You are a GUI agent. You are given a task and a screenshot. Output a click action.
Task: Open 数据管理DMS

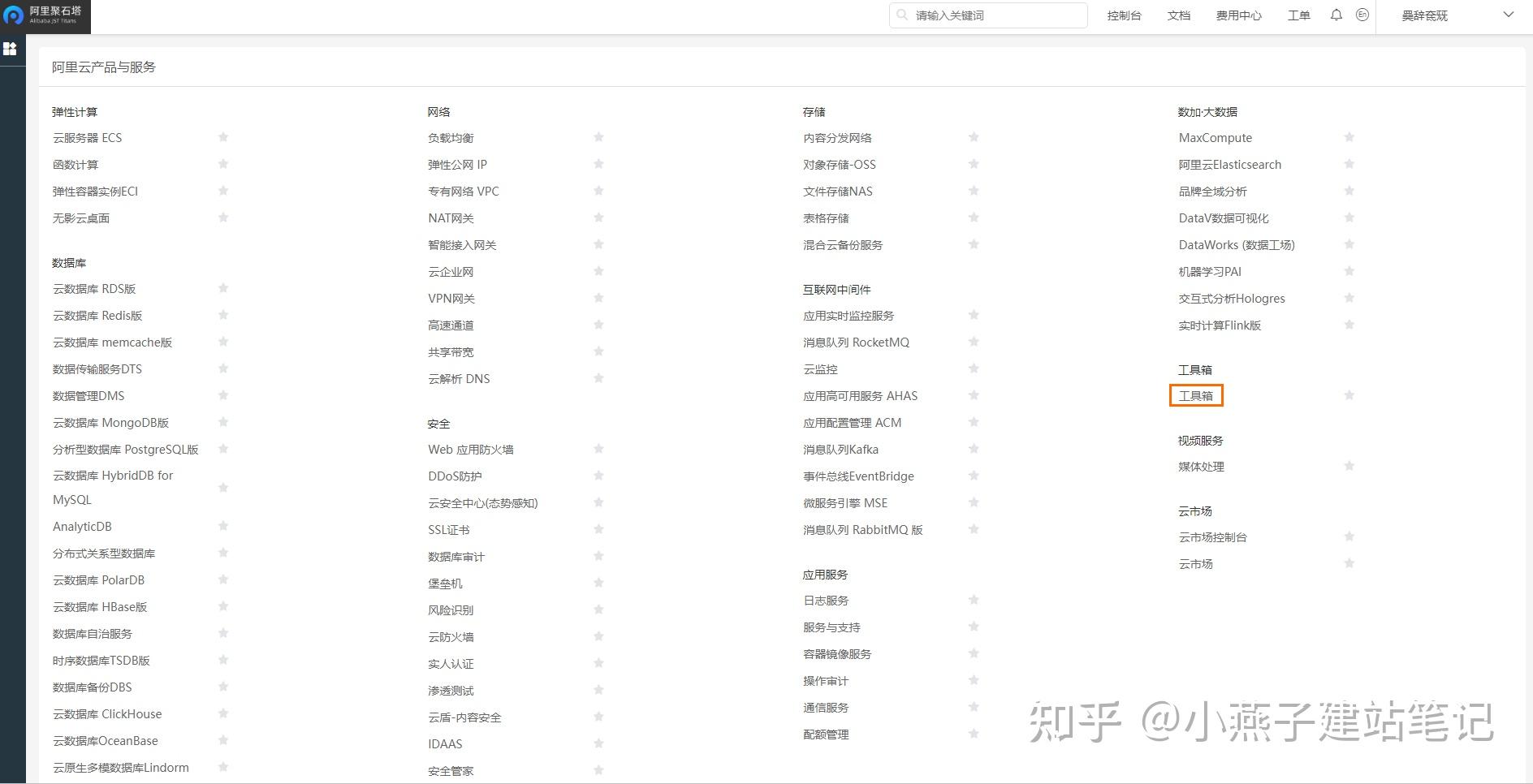pos(89,396)
